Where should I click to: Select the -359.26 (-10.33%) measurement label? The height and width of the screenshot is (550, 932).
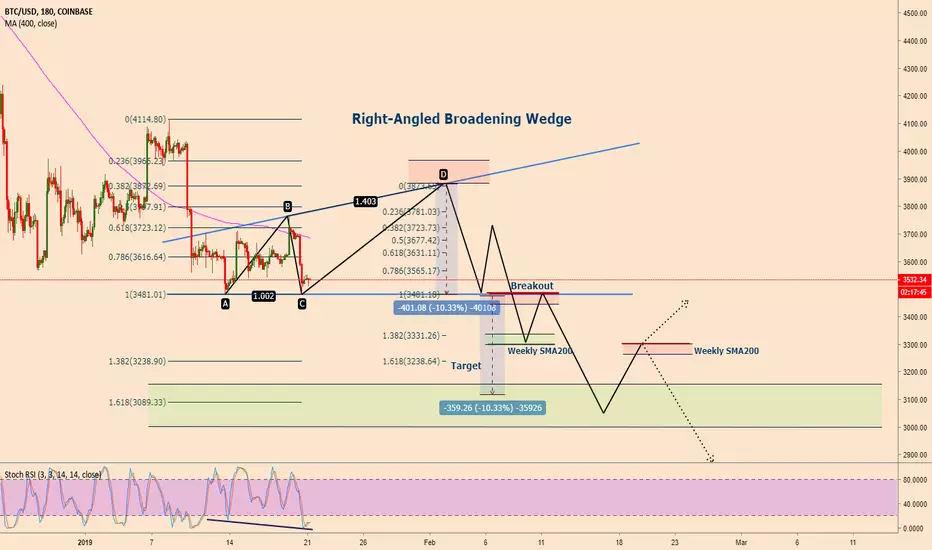(x=492, y=408)
